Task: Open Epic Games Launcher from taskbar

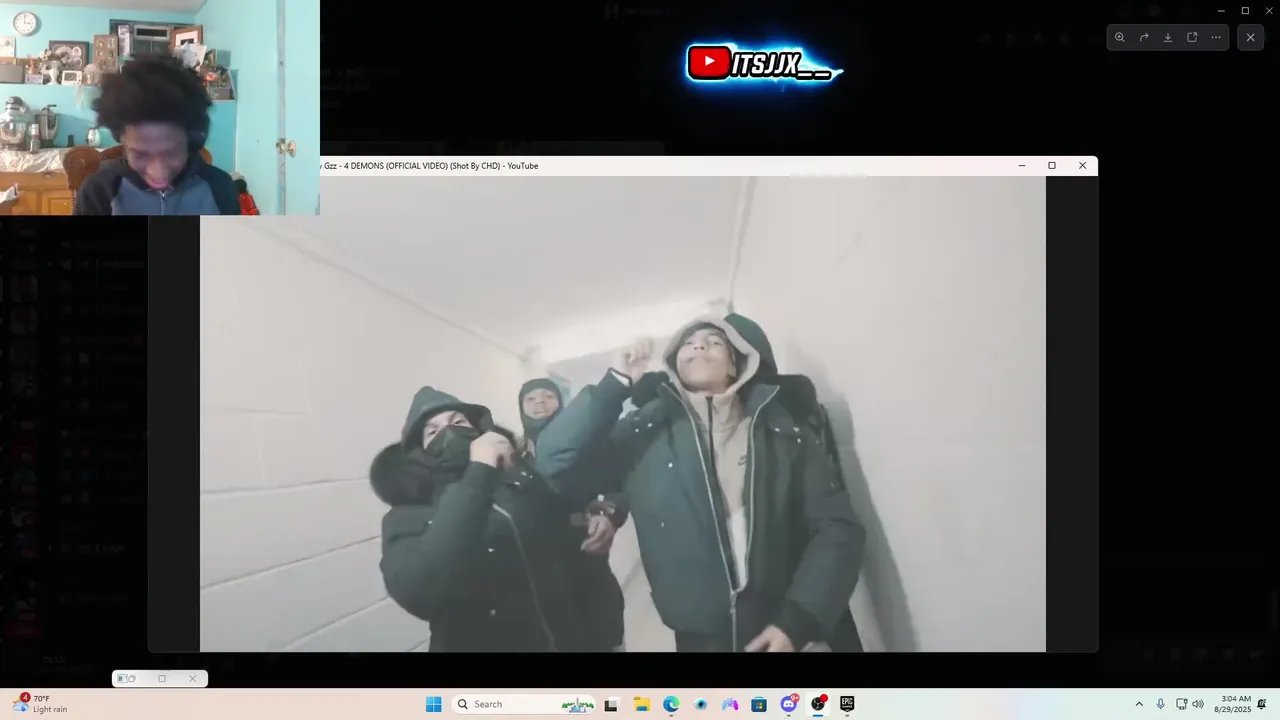Action: 847,704
